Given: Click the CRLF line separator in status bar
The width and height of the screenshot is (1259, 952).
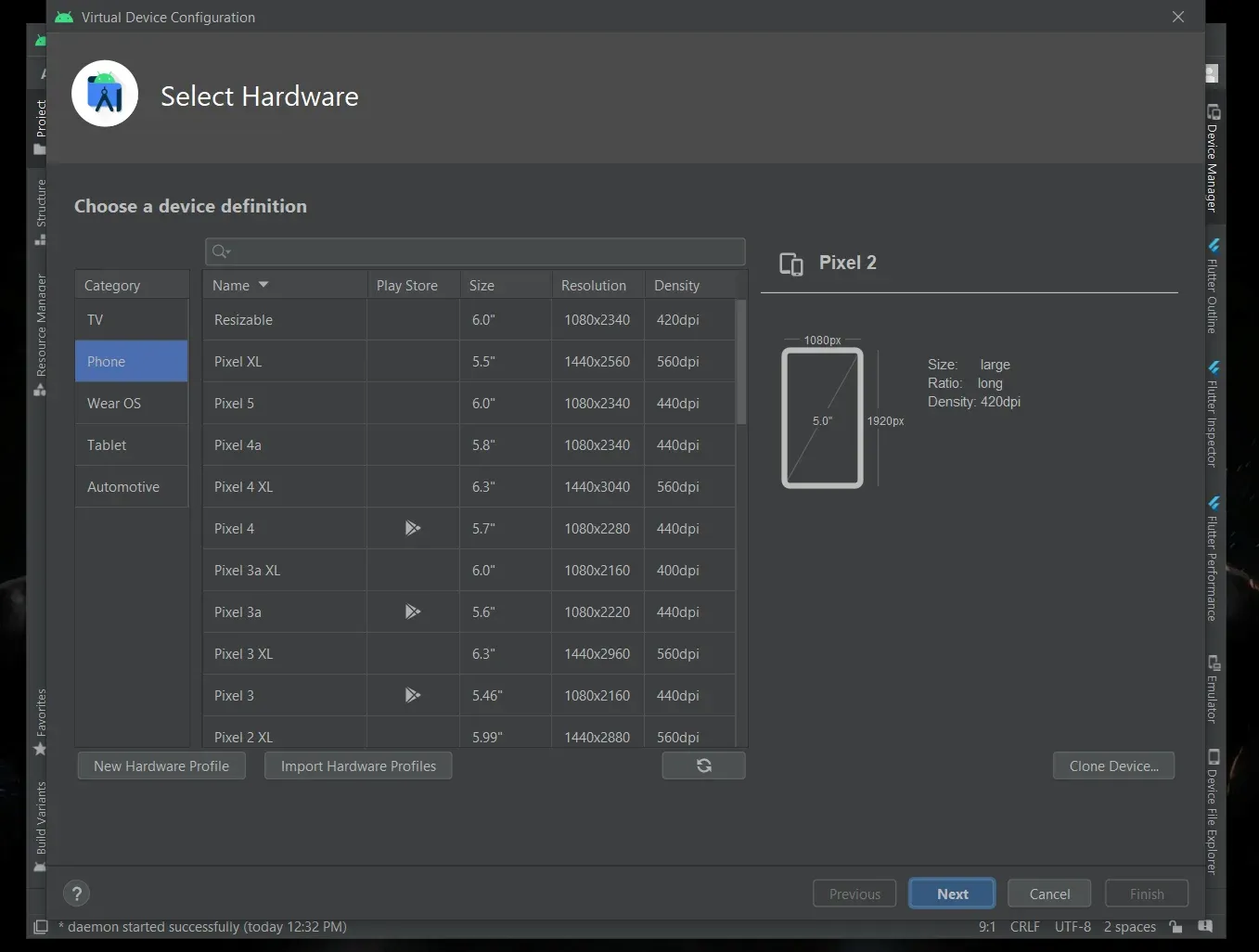Looking at the screenshot, I should click(1024, 927).
